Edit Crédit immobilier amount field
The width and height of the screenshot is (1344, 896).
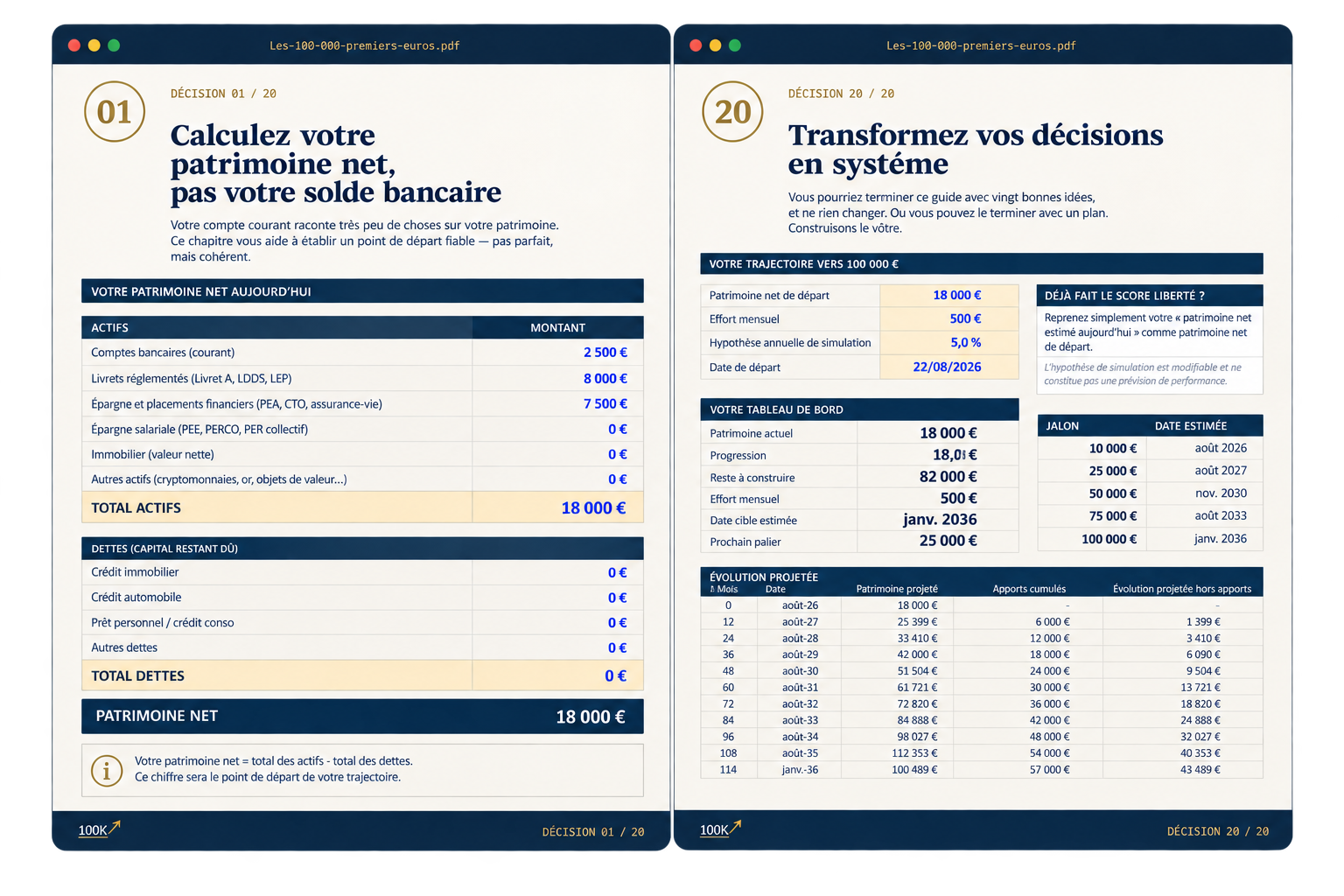click(x=557, y=572)
